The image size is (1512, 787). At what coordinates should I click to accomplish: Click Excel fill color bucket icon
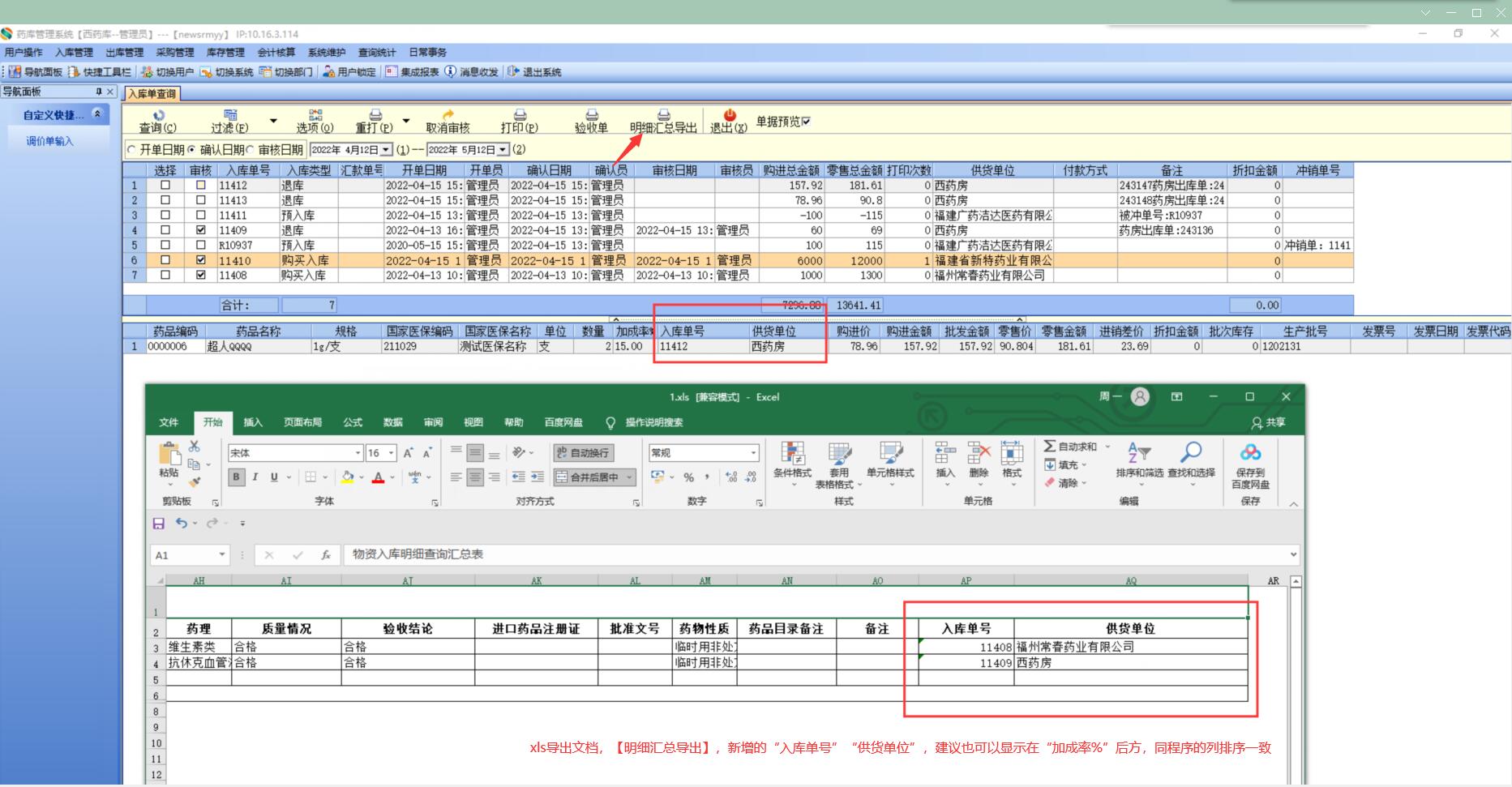(x=348, y=477)
